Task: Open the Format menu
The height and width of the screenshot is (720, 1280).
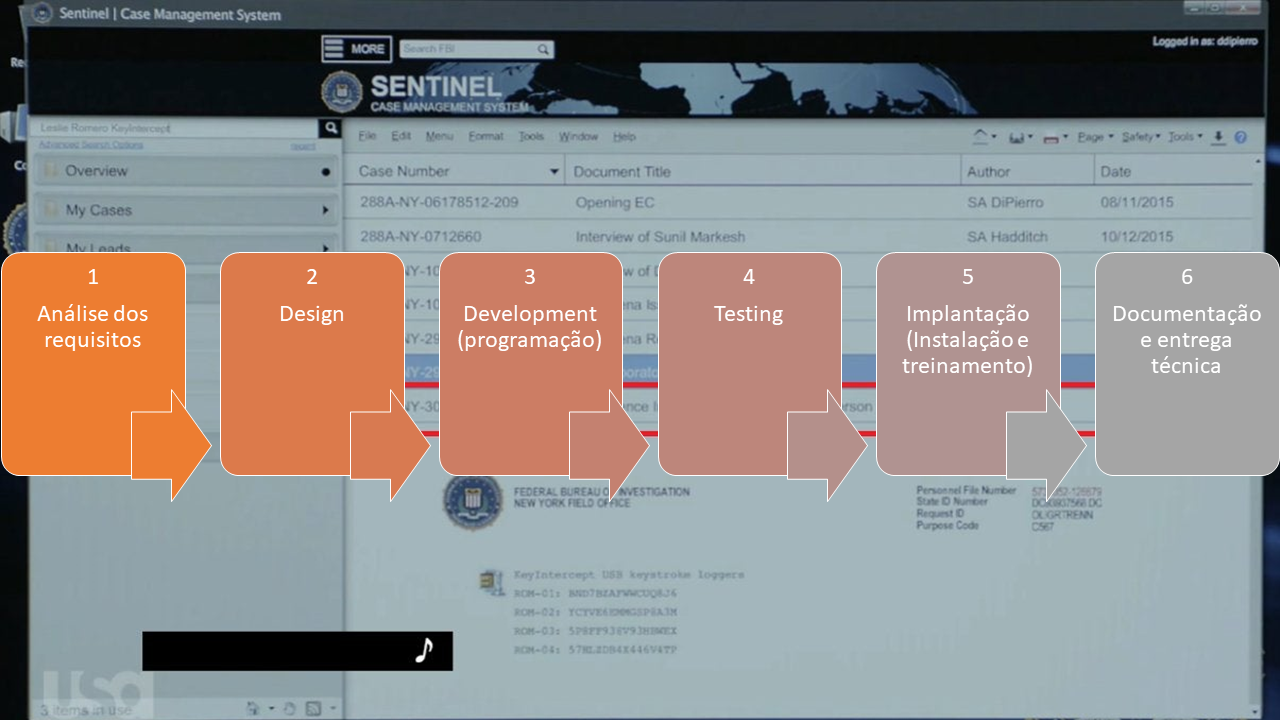Action: click(x=486, y=137)
